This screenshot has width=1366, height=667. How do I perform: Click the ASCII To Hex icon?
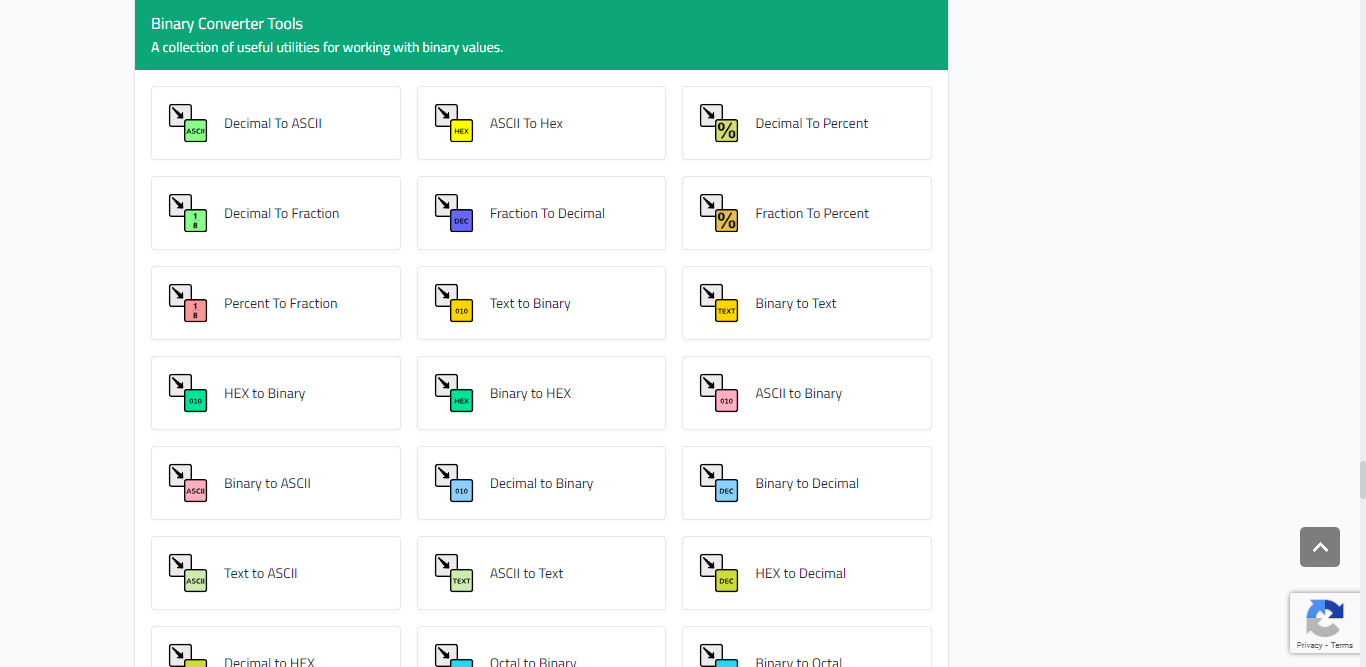pyautogui.click(x=454, y=123)
